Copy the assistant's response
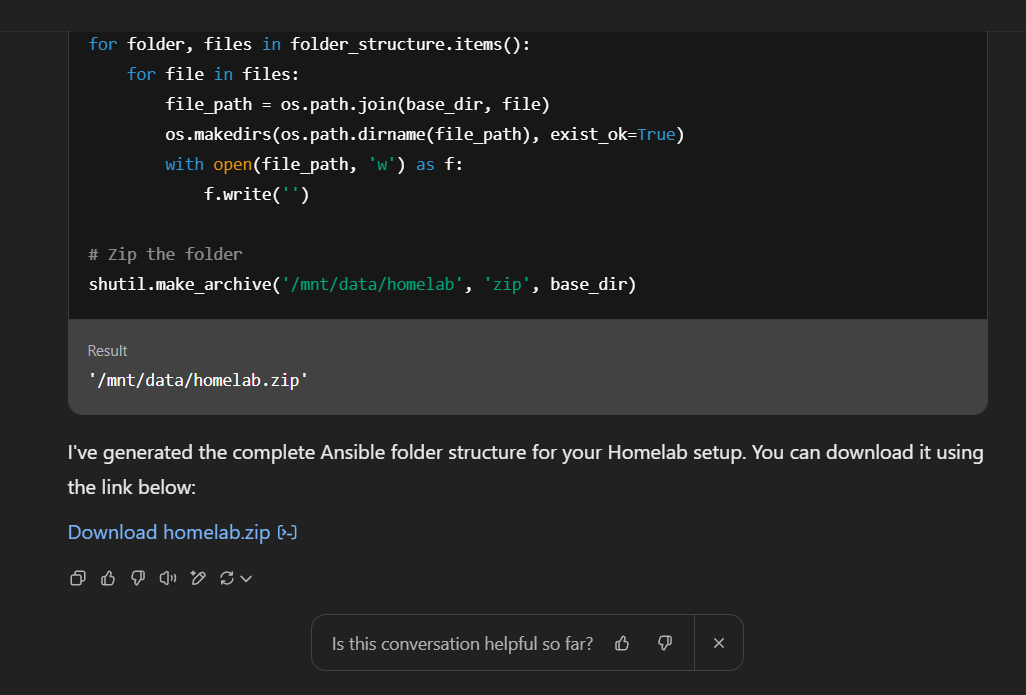 pos(78,578)
